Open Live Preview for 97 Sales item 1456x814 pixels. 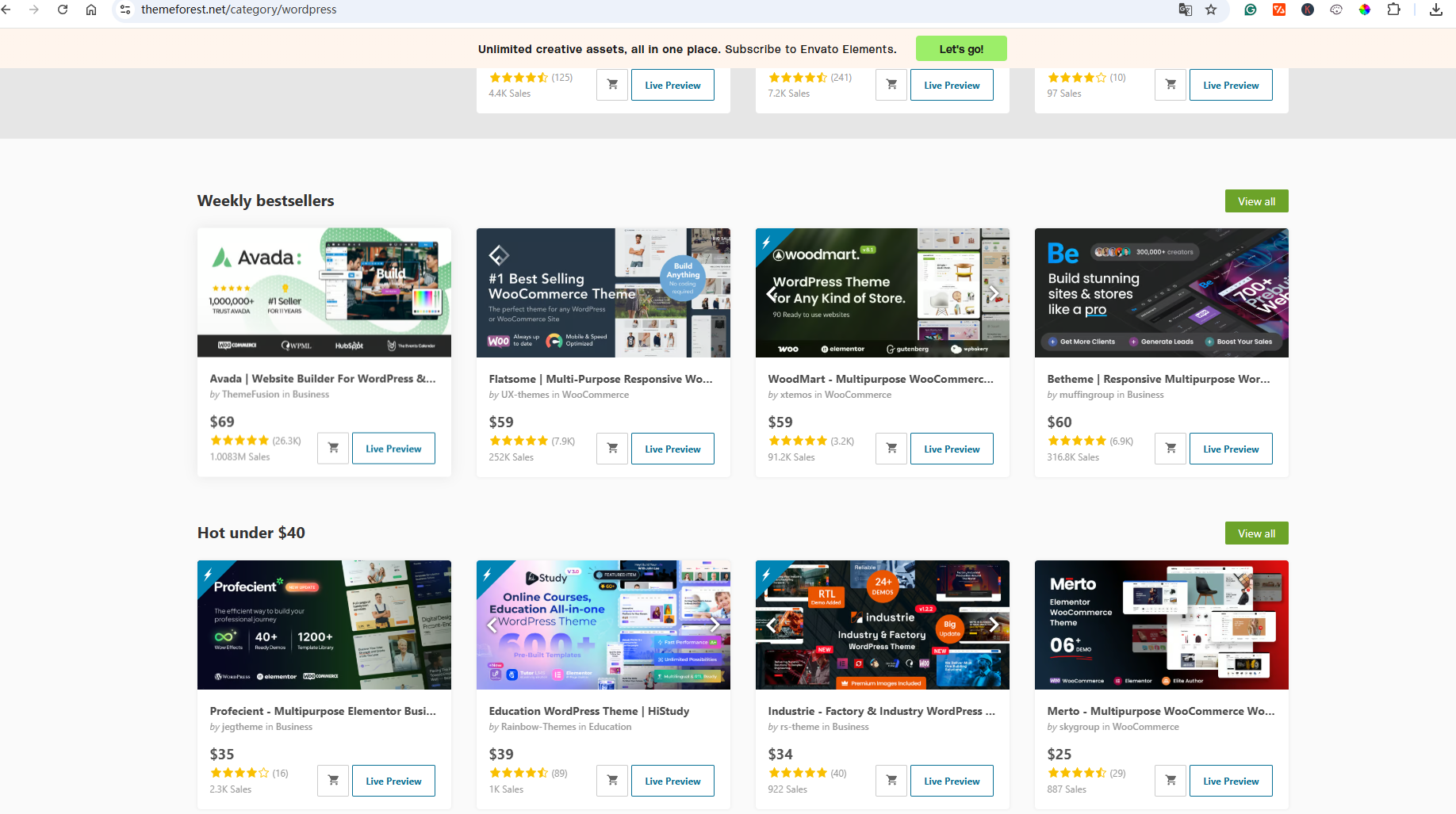1231,85
